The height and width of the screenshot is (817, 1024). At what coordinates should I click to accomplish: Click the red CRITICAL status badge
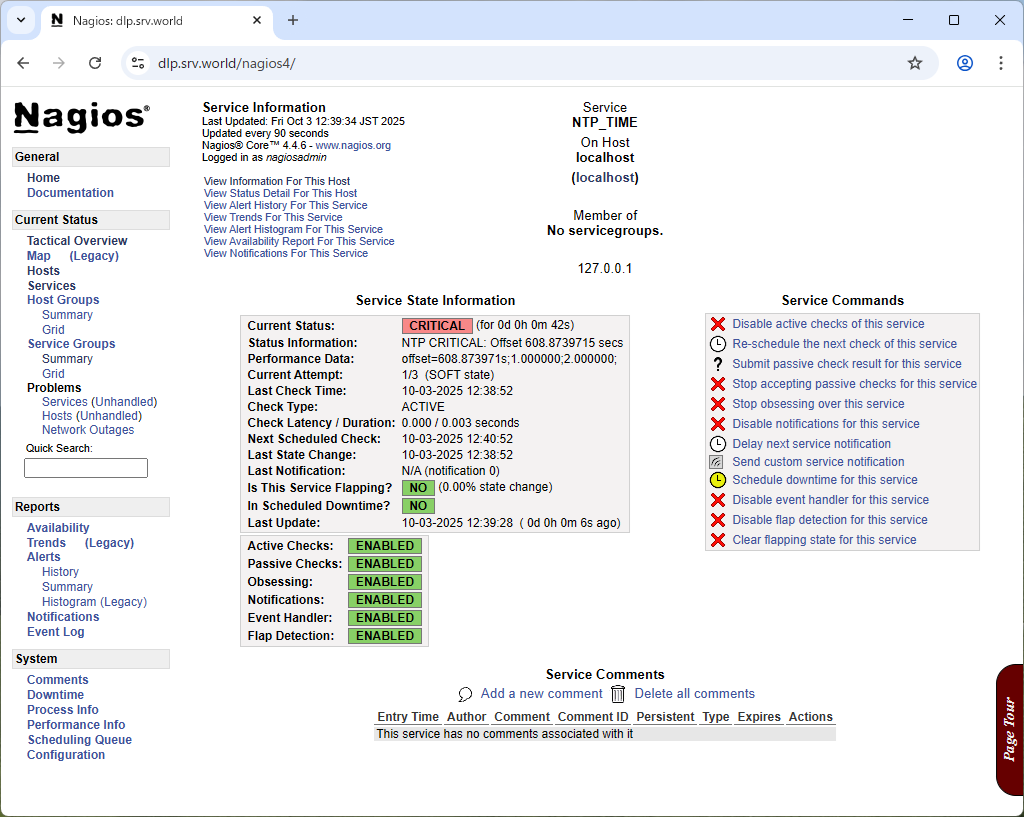pyautogui.click(x=437, y=326)
